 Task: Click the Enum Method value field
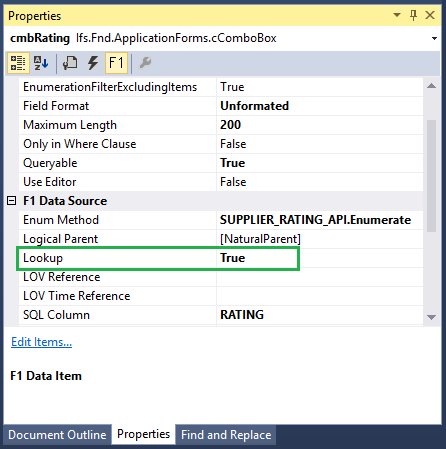tap(320, 220)
